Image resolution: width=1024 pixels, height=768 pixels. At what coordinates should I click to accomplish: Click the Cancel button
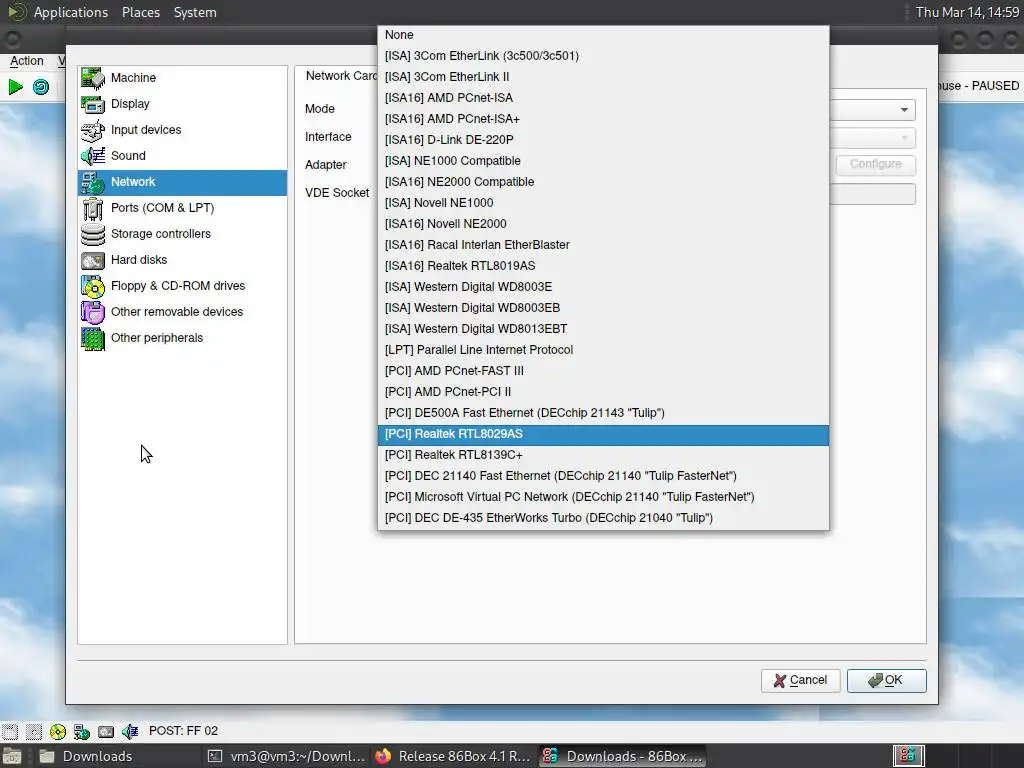click(x=801, y=680)
